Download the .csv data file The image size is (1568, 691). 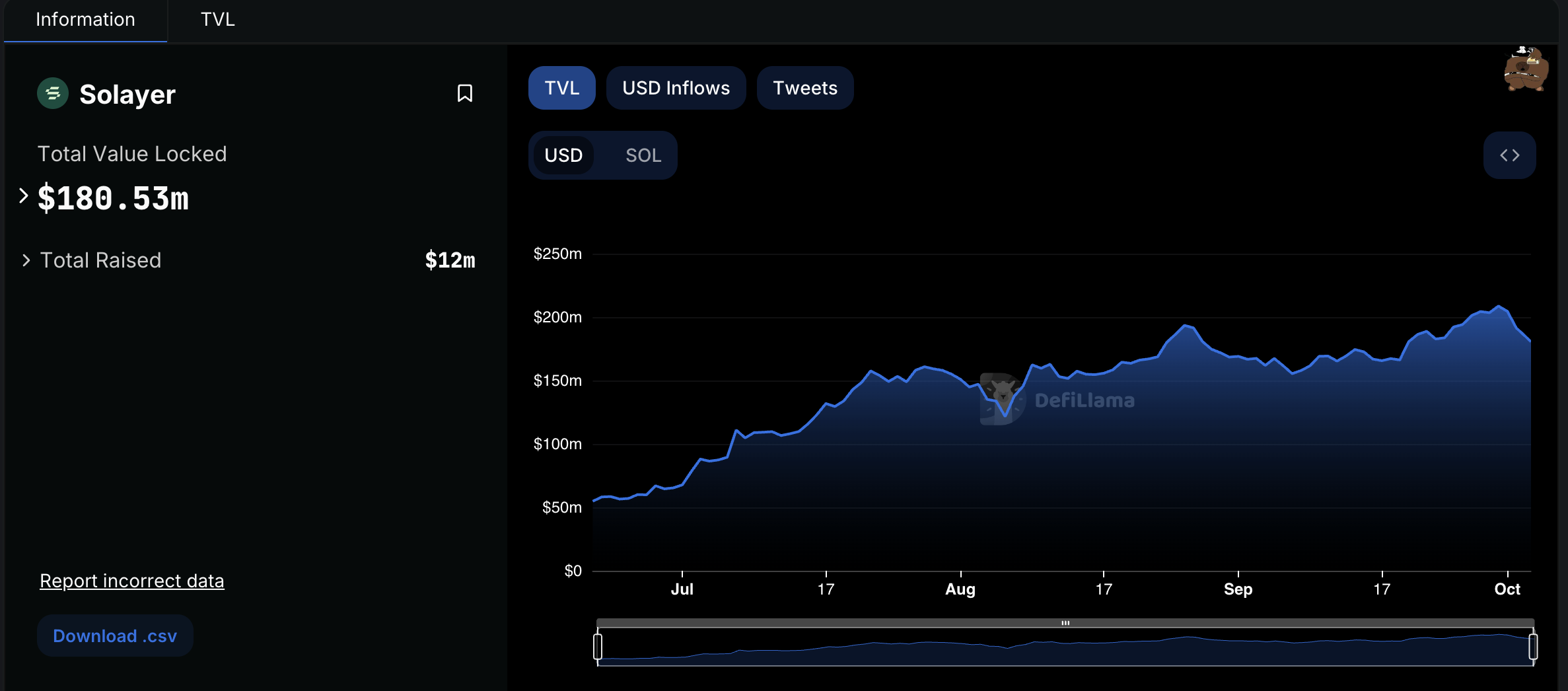pyautogui.click(x=115, y=636)
